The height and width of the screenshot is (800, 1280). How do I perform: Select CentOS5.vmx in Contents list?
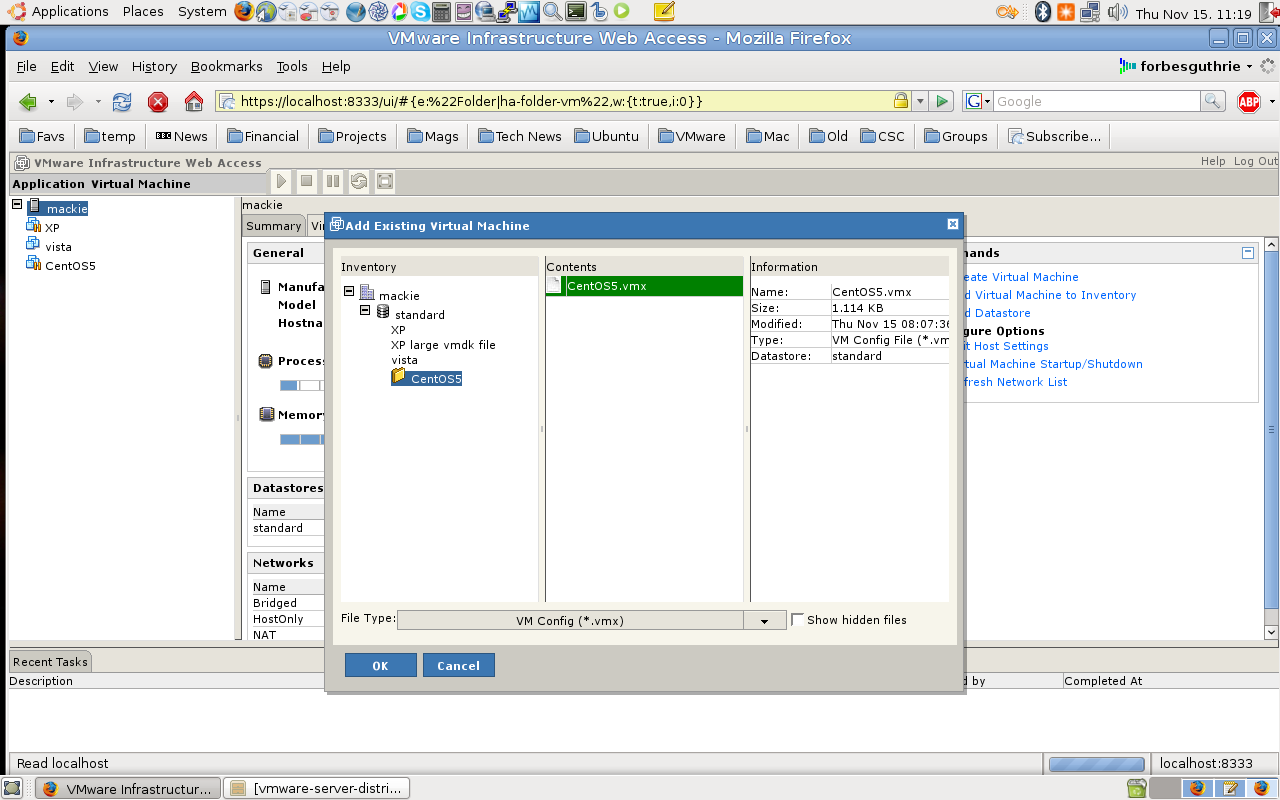(644, 286)
